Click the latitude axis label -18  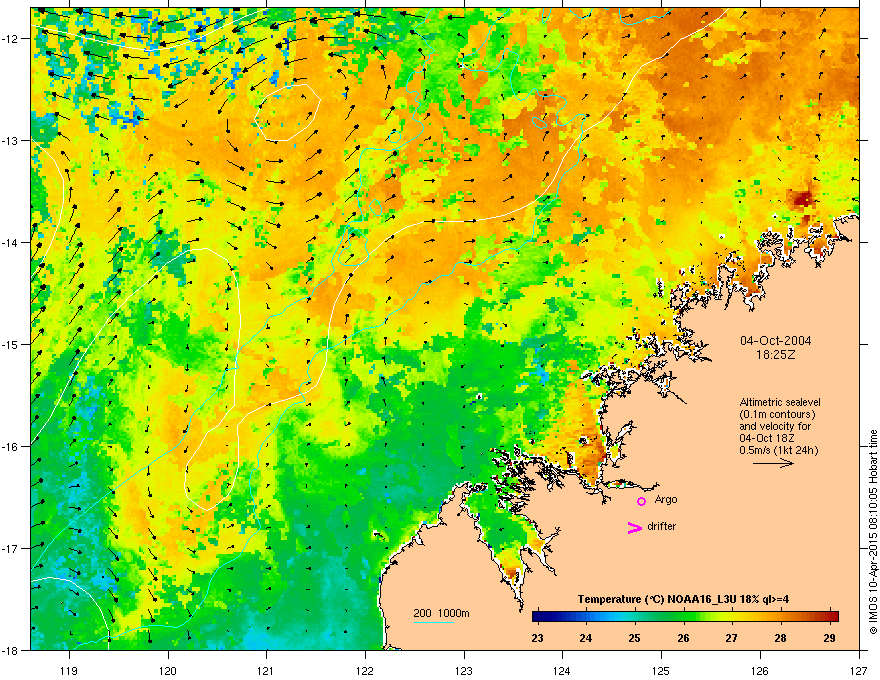click(x=10, y=650)
